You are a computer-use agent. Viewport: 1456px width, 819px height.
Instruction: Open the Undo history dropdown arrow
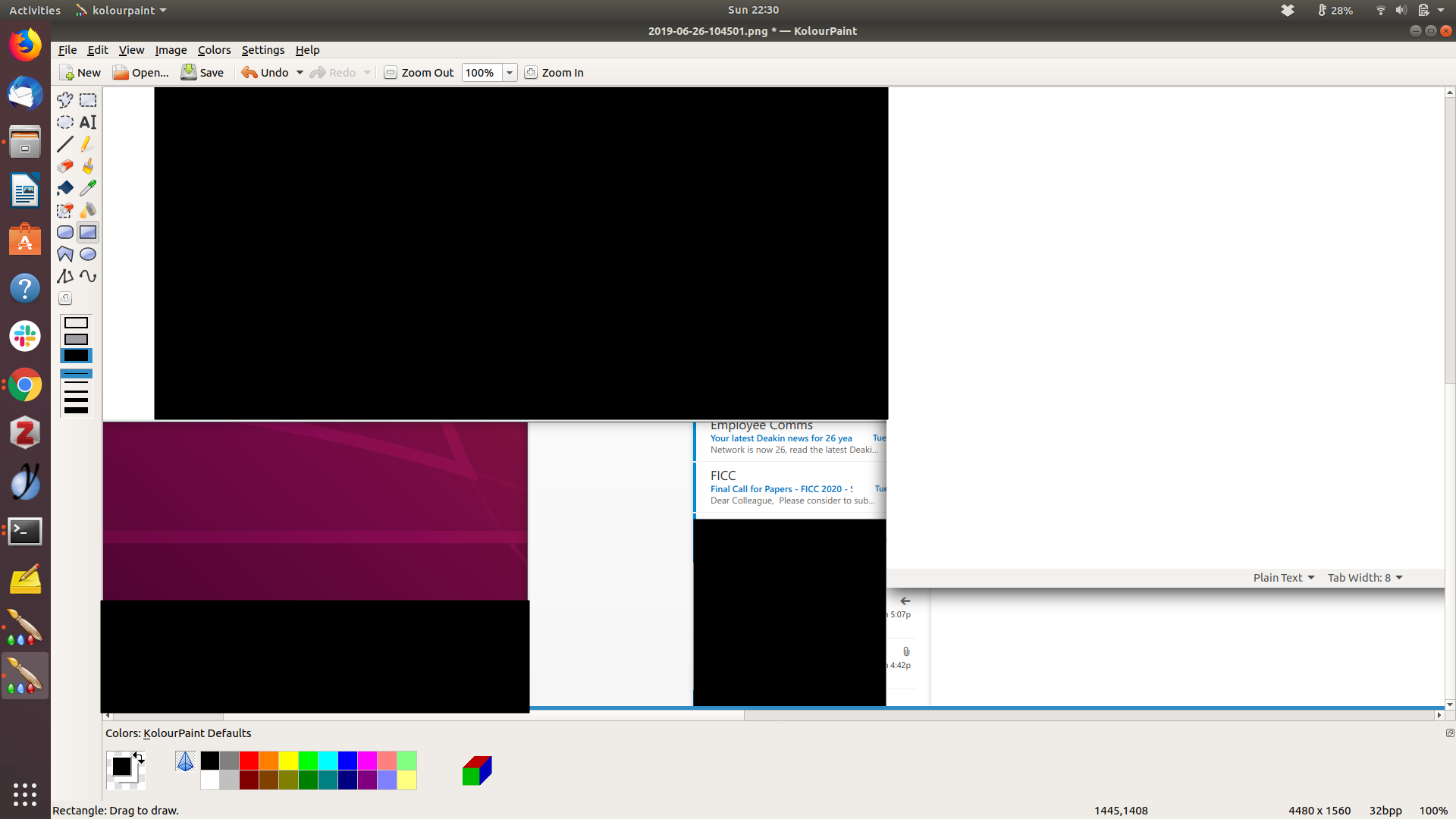300,73
